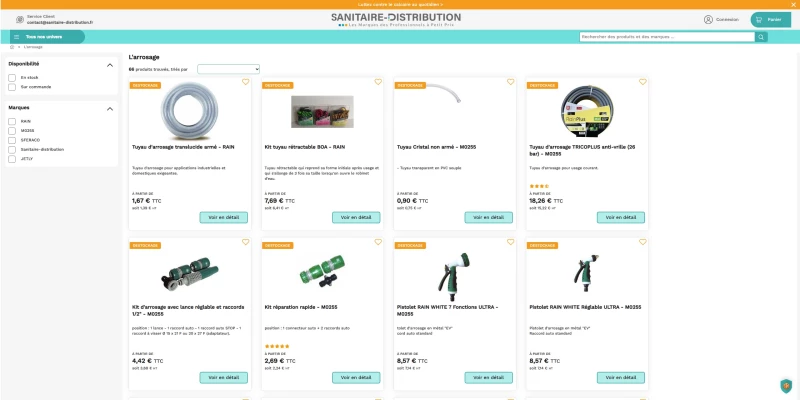Open product title Tuyau Cristal non armé – M0255
This screenshot has width=800, height=400.
(436, 147)
